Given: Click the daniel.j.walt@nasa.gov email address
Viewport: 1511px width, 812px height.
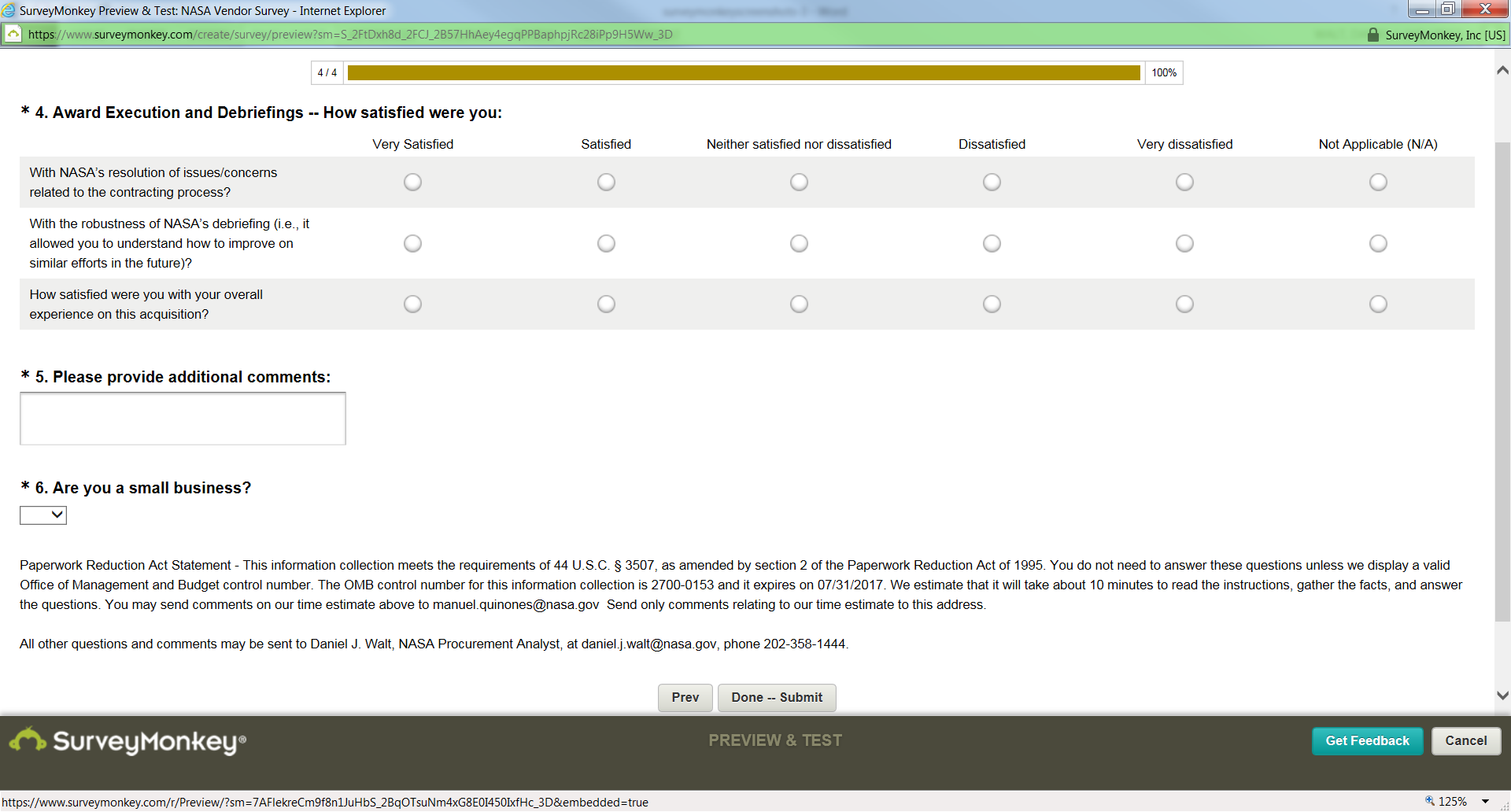Looking at the screenshot, I should [648, 644].
